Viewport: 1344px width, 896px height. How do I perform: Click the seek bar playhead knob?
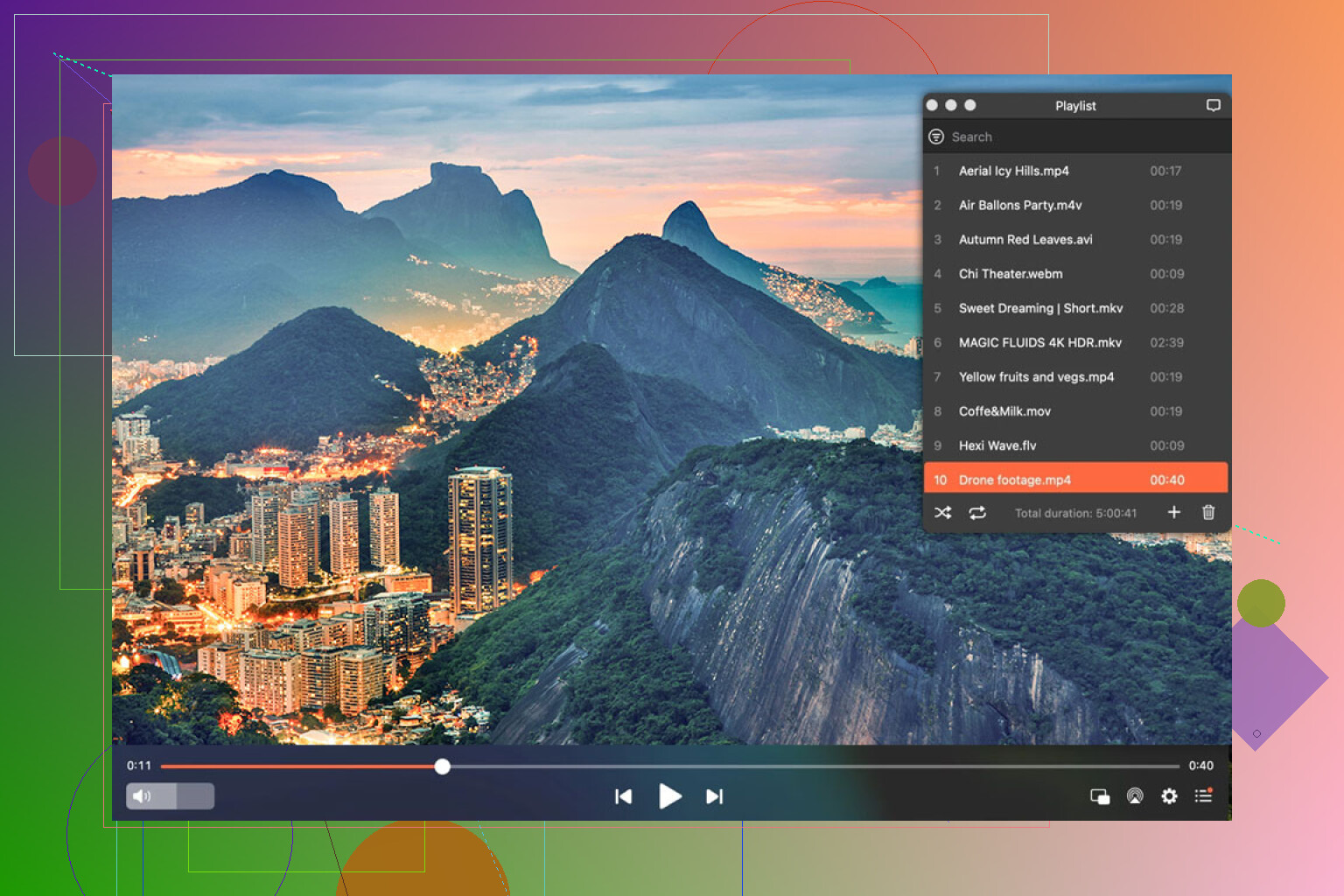tap(443, 766)
